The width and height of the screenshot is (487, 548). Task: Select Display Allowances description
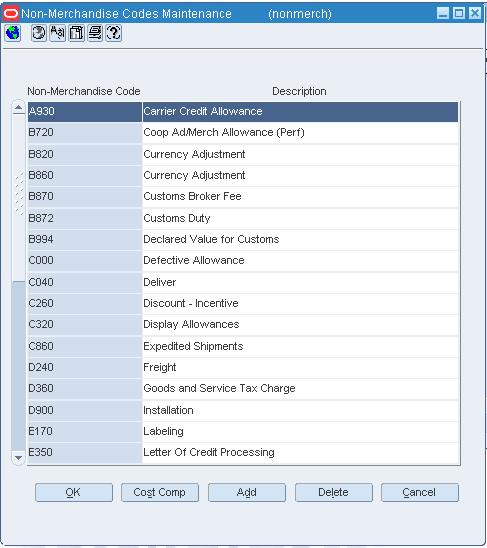click(x=300, y=325)
